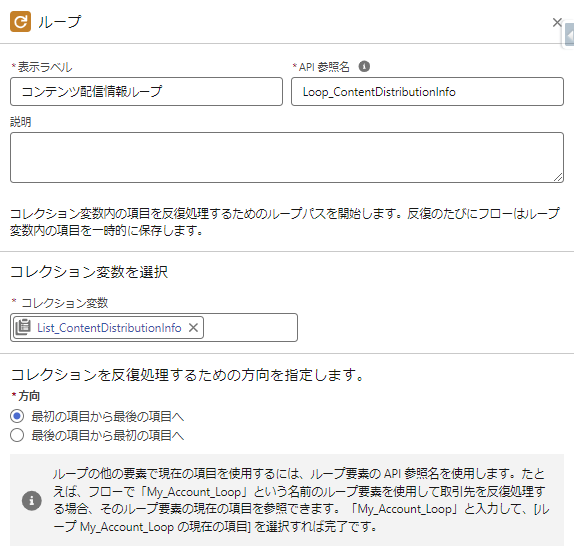Close the ループ properties panel
The width and height of the screenshot is (574, 558).
(557, 22)
